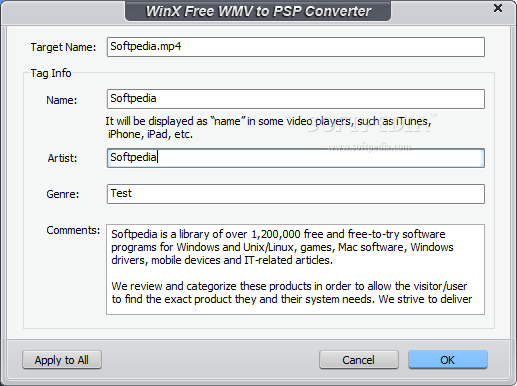Click the Artist label

click(x=62, y=158)
